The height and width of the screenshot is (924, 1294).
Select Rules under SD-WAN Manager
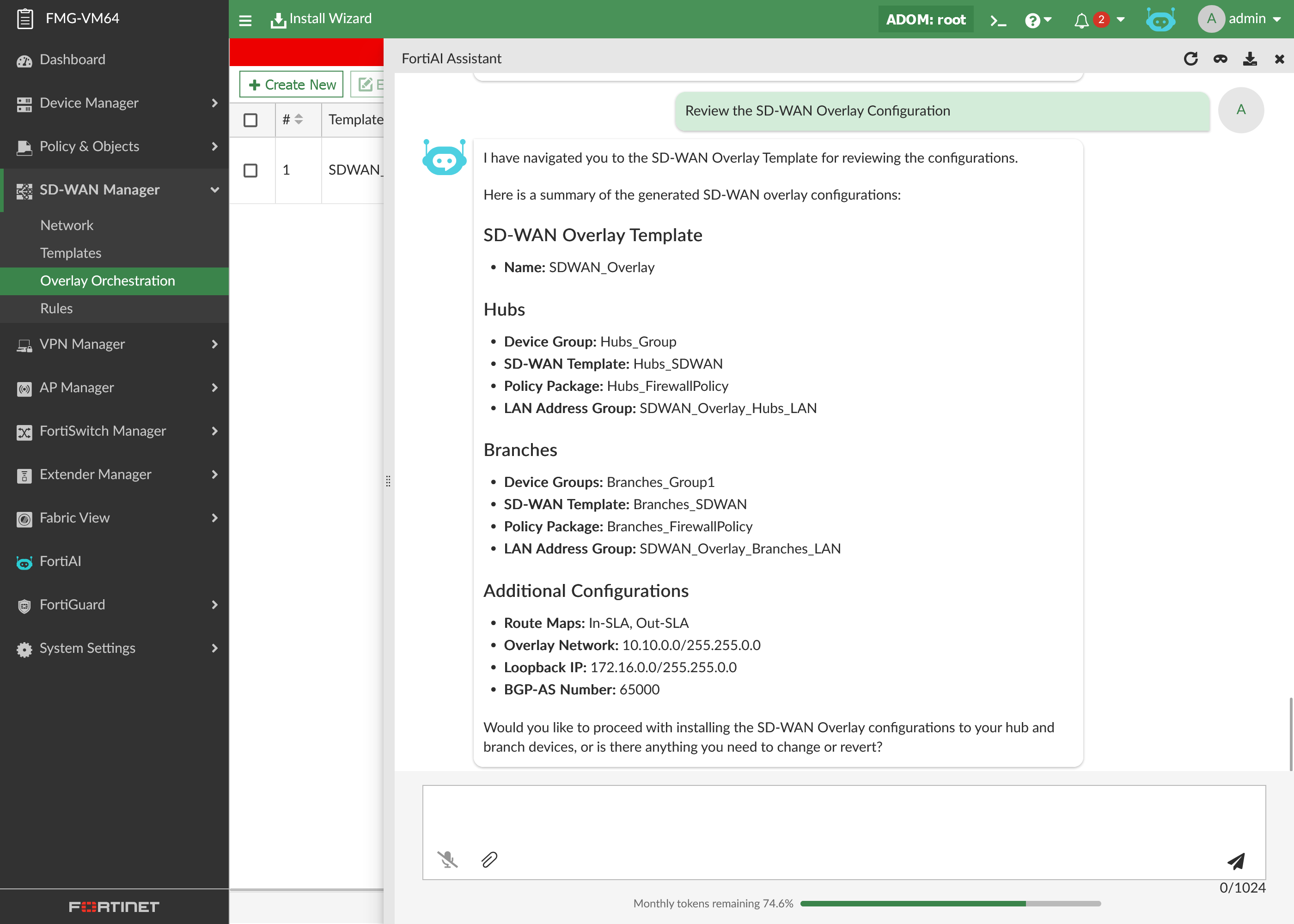(56, 308)
